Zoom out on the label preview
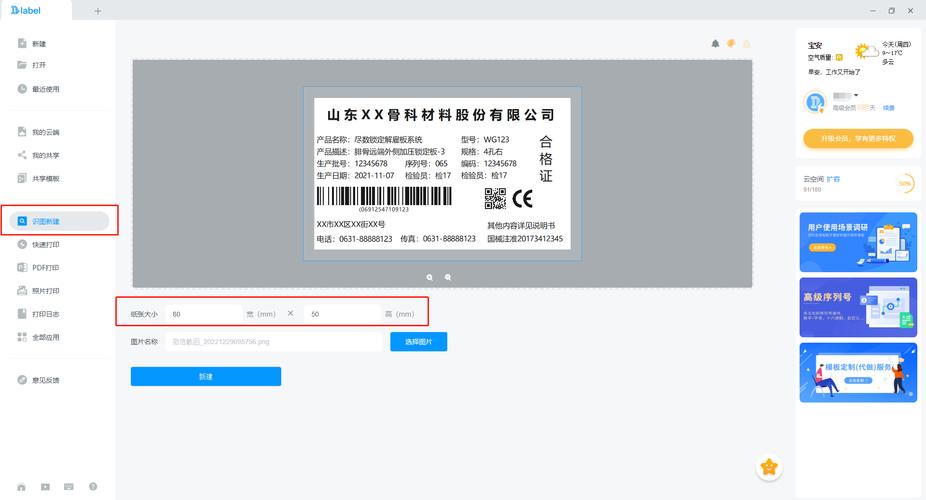This screenshot has width=926, height=500. (448, 277)
